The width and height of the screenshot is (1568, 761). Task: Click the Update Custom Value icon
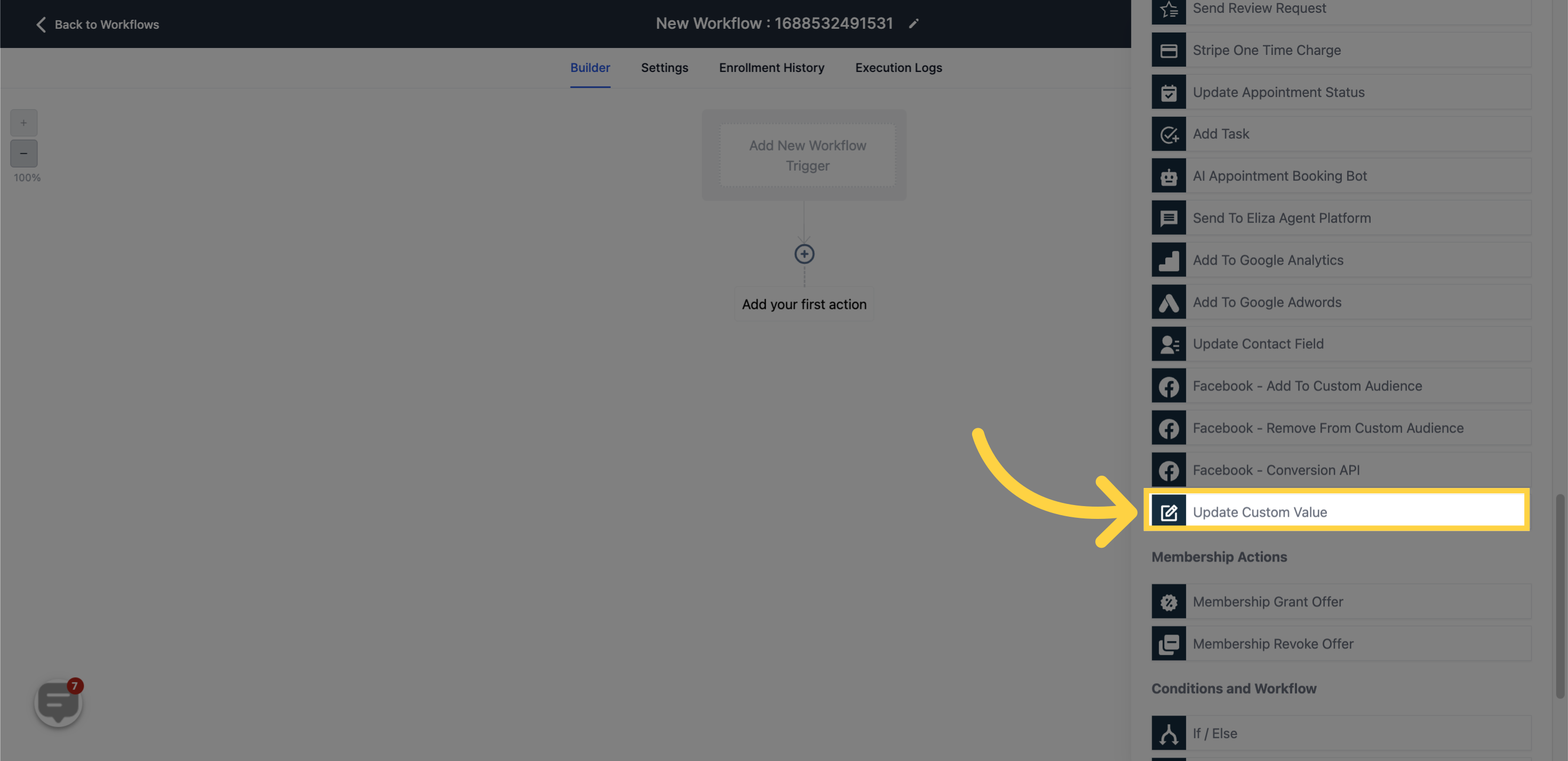click(x=1168, y=511)
